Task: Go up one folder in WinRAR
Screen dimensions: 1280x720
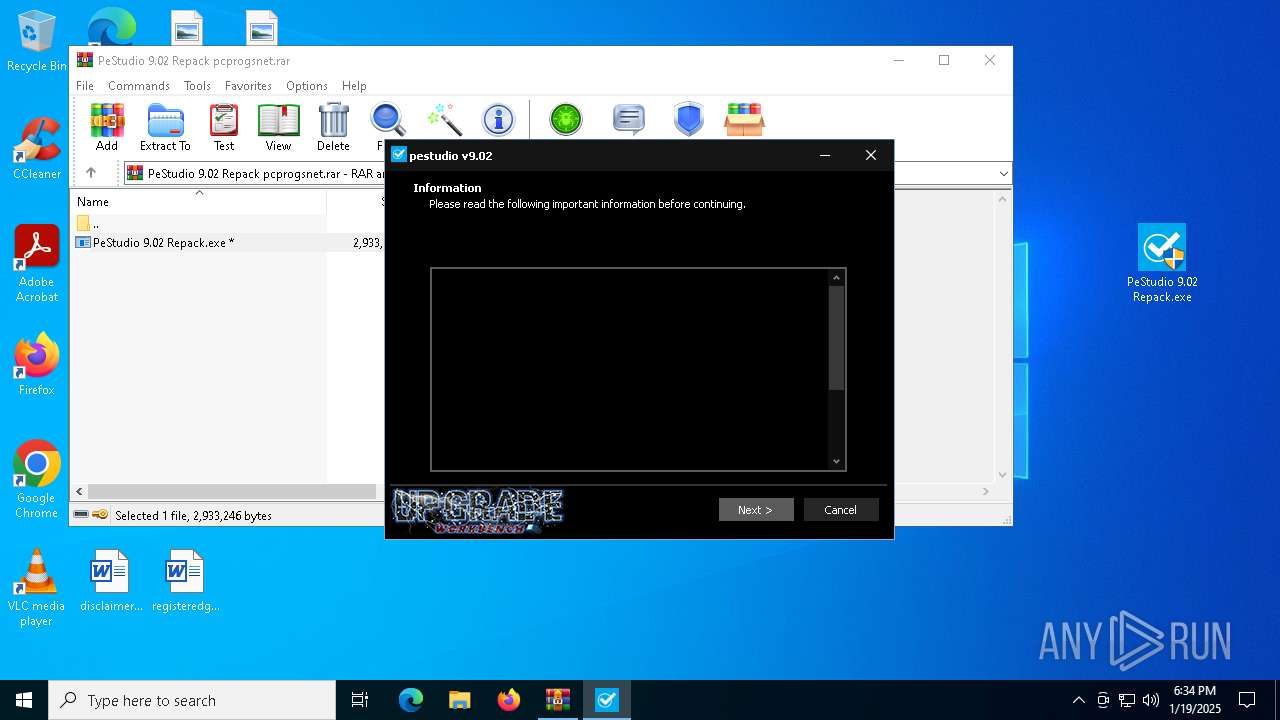Action: point(91,173)
